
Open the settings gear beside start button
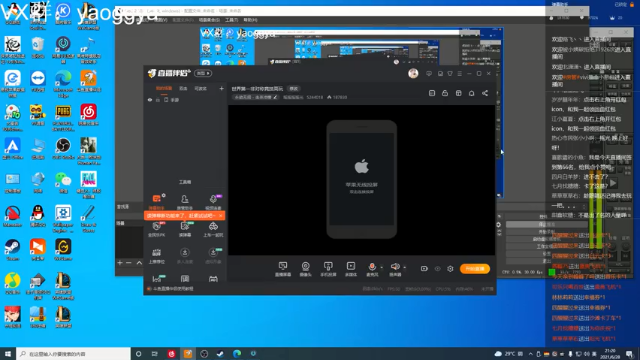(x=450, y=269)
